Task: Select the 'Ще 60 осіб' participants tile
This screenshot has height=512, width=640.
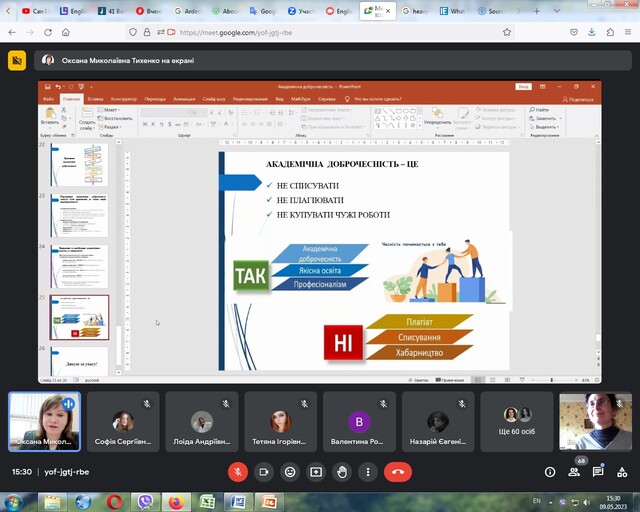Action: point(517,421)
